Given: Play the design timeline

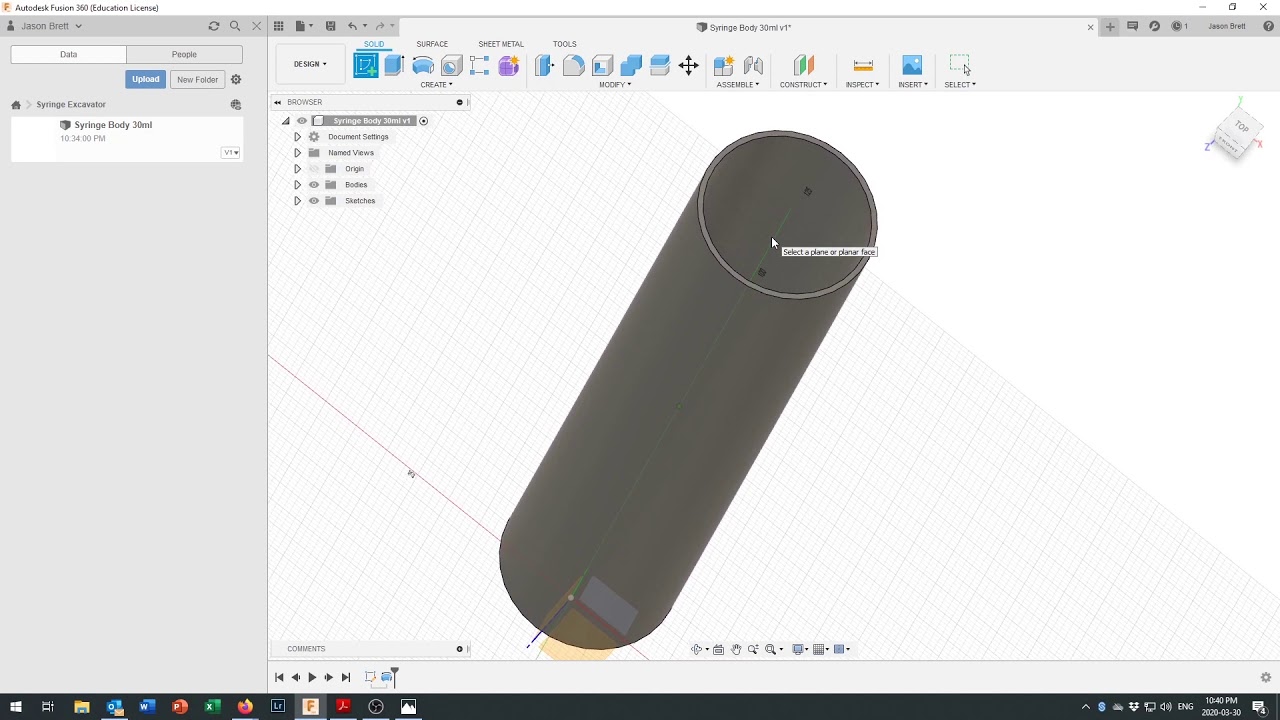Looking at the screenshot, I should tap(312, 677).
